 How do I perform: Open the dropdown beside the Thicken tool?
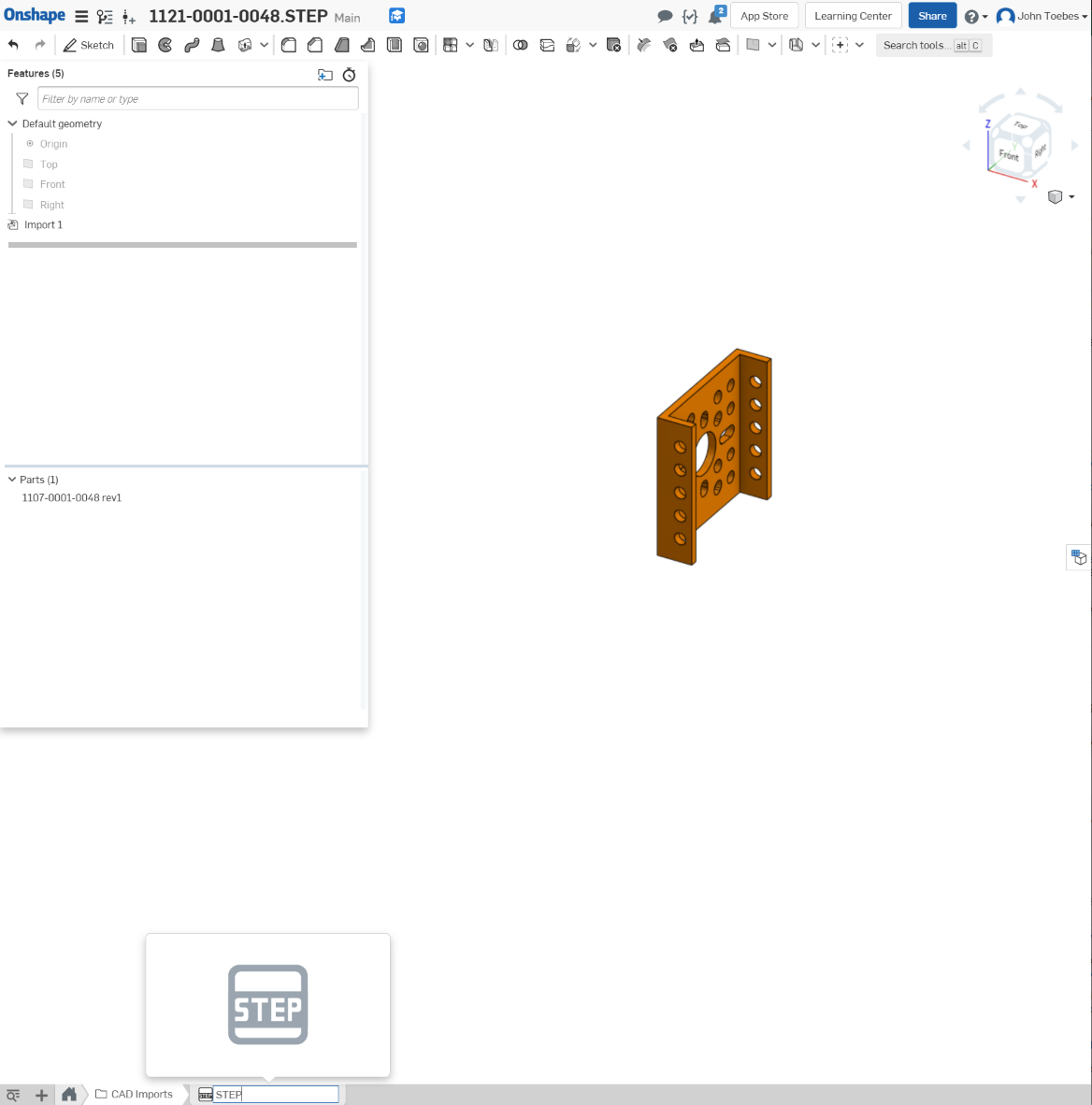(264, 45)
